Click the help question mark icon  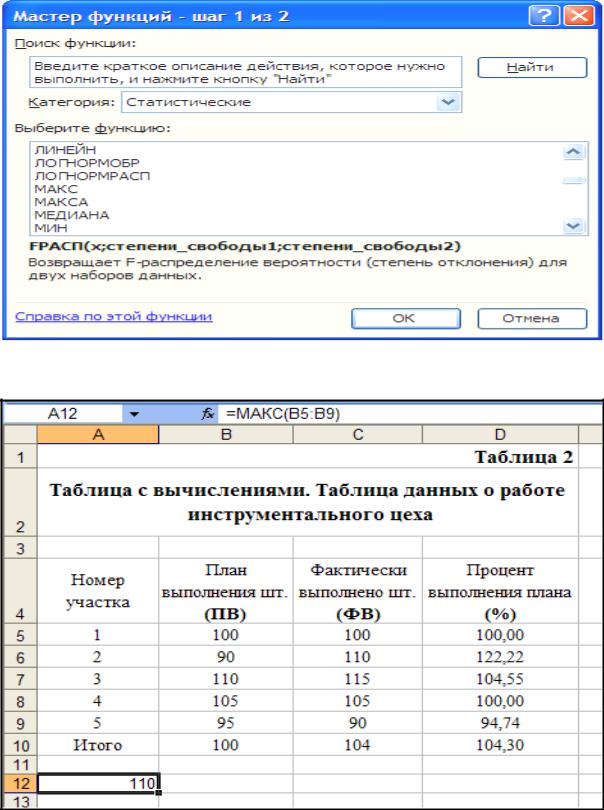[545, 16]
